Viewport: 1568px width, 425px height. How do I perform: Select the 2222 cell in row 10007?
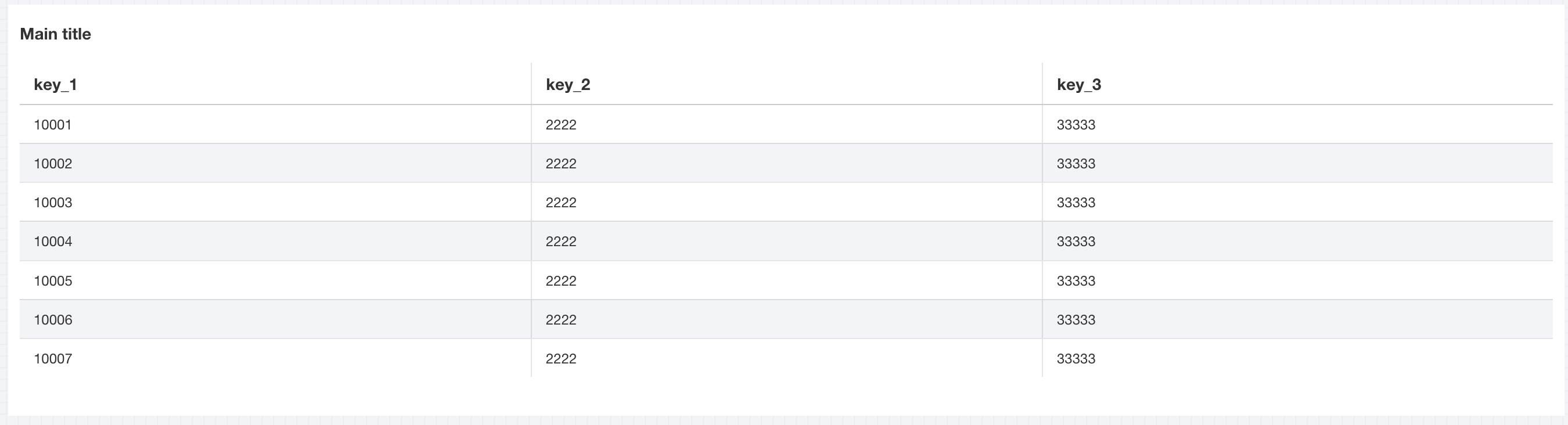tap(560, 359)
